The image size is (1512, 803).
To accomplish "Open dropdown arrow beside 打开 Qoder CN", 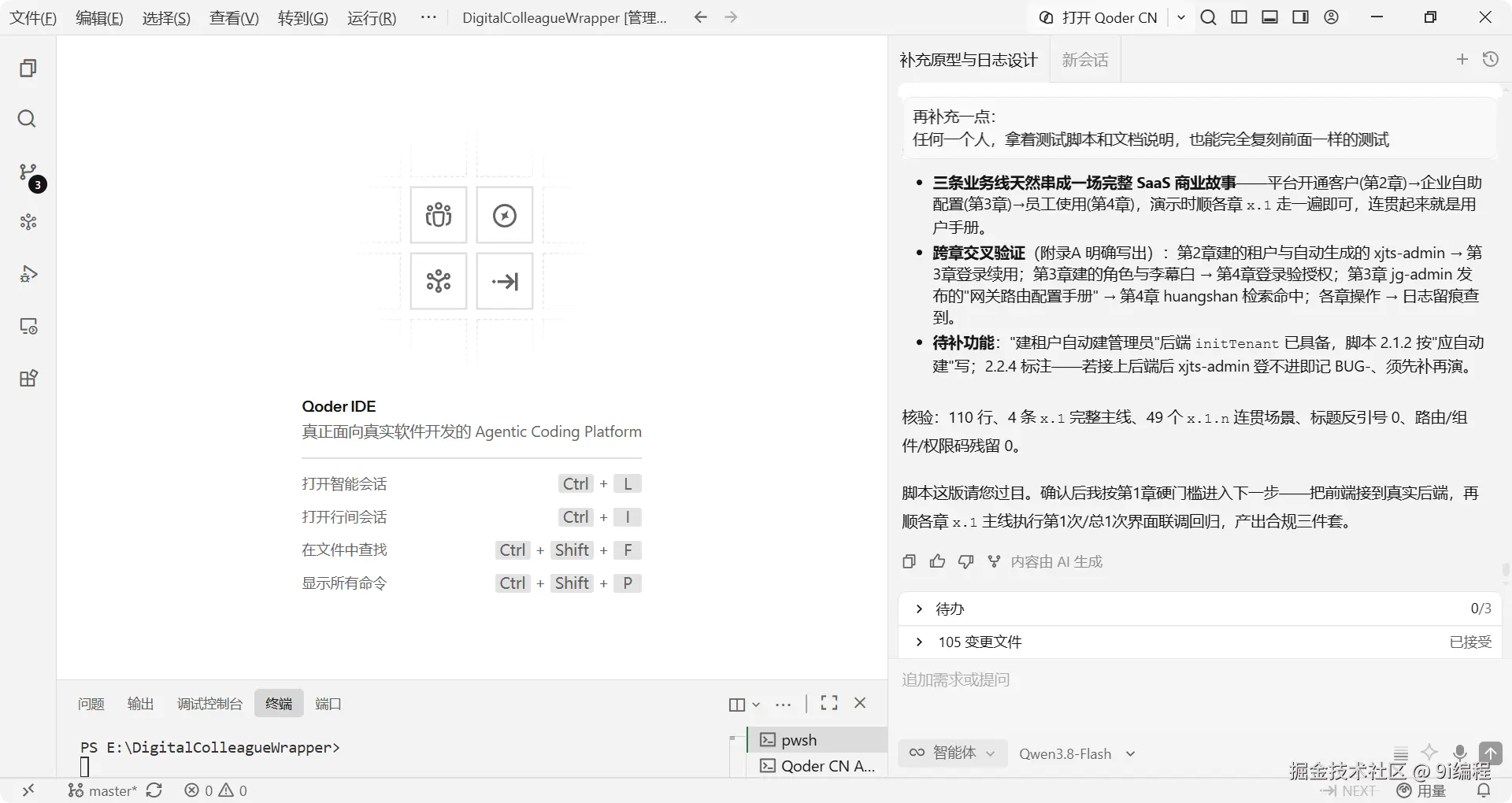I will point(1181,17).
